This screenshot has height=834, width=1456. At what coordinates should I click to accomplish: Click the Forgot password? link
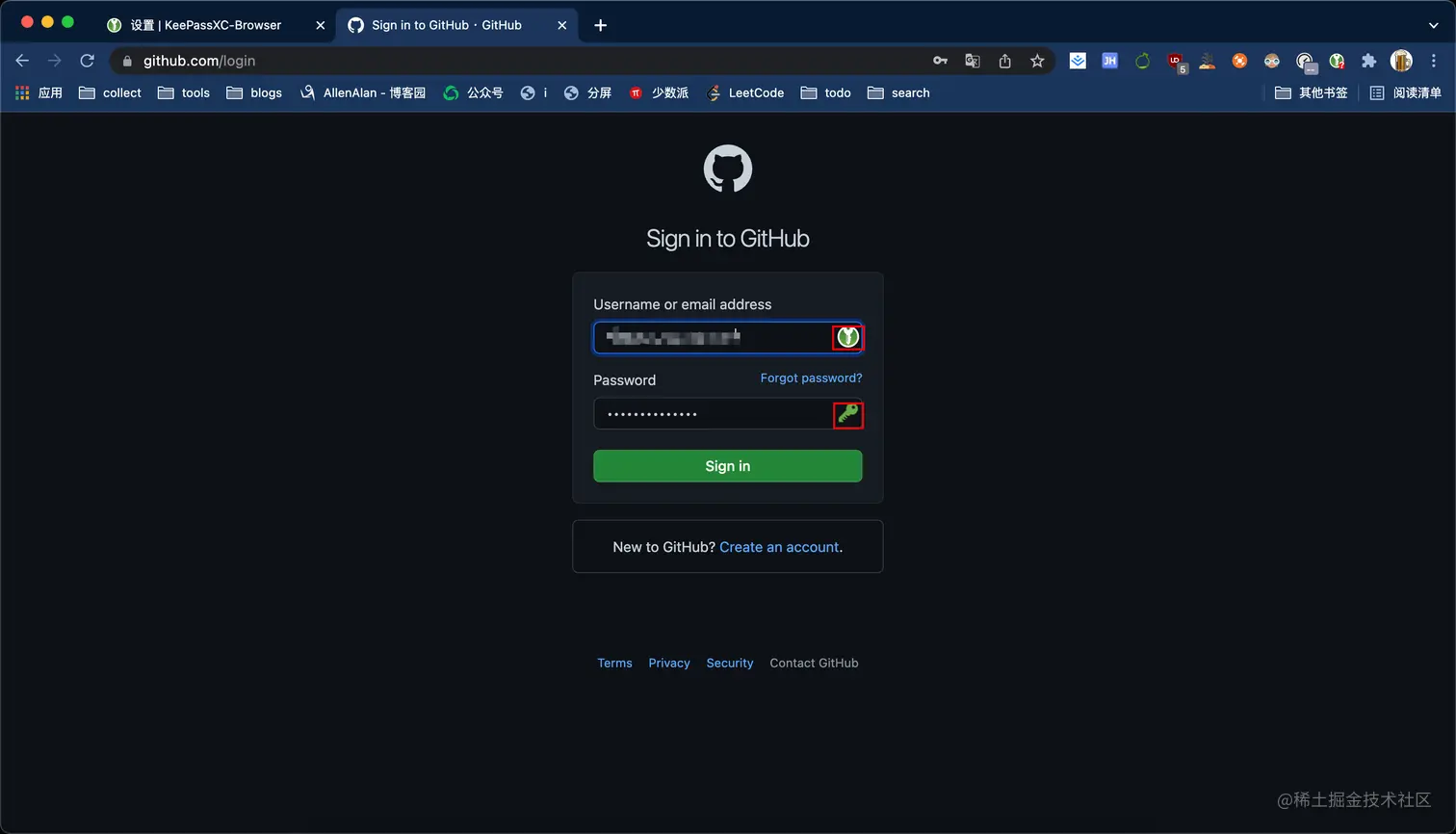coord(811,378)
